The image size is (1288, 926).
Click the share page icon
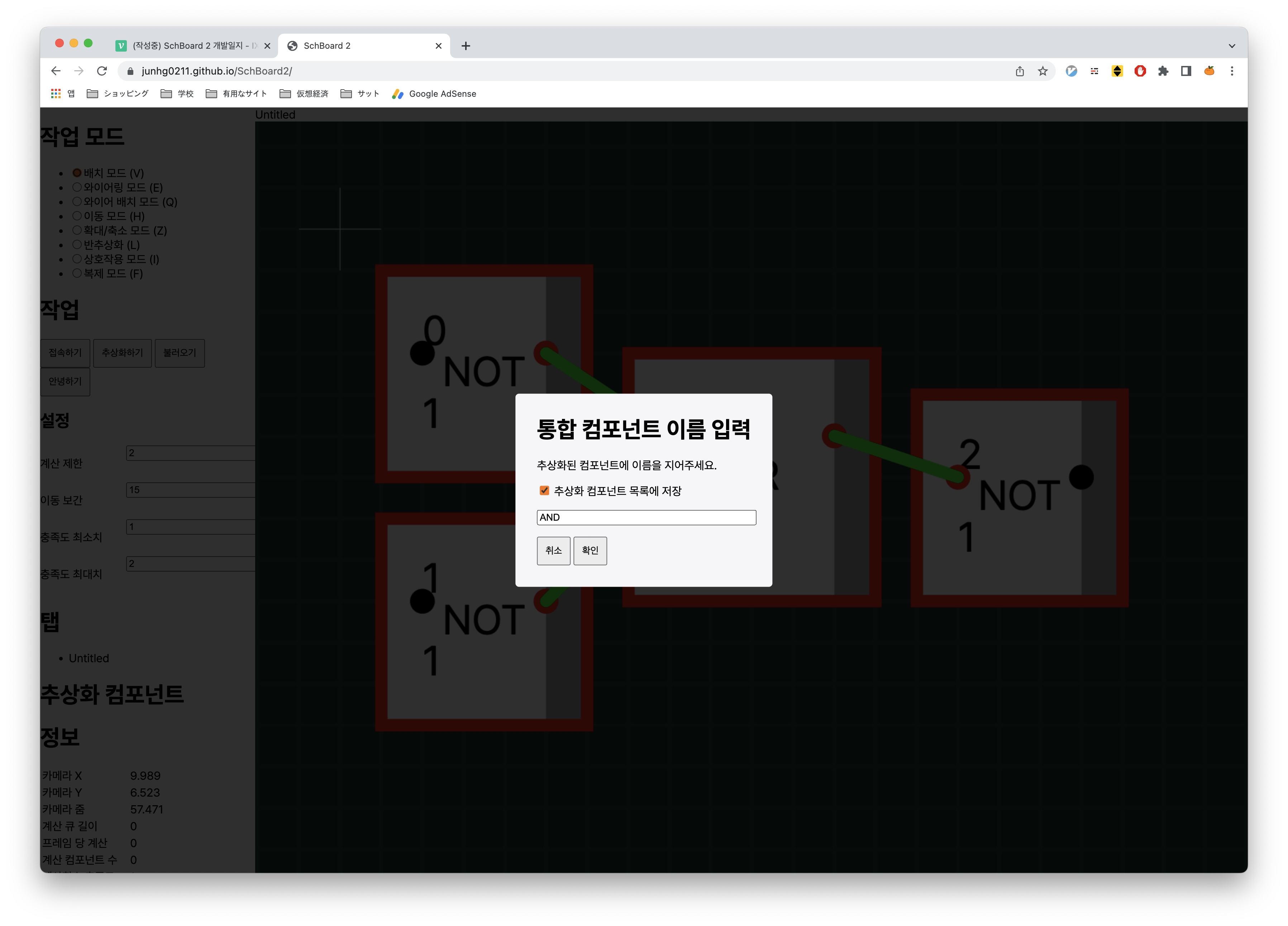pos(1020,71)
